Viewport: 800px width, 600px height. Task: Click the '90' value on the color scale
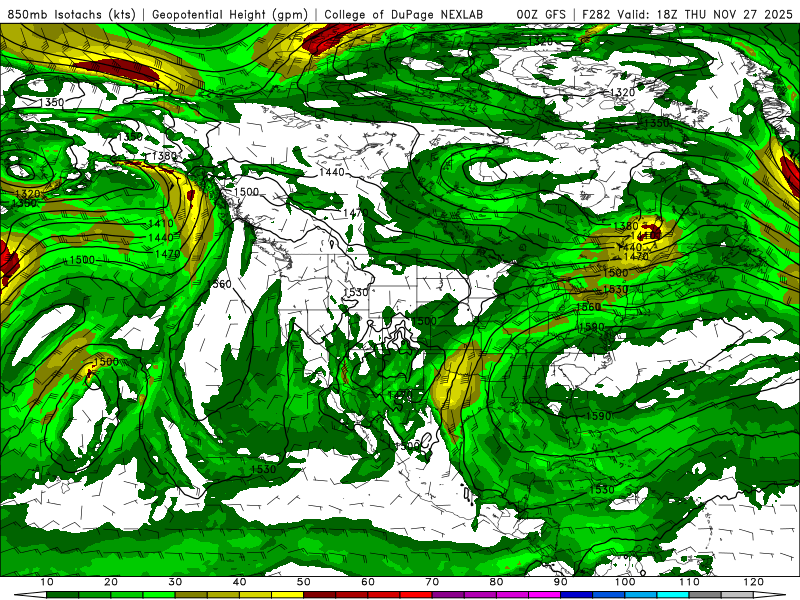pyautogui.click(x=561, y=582)
